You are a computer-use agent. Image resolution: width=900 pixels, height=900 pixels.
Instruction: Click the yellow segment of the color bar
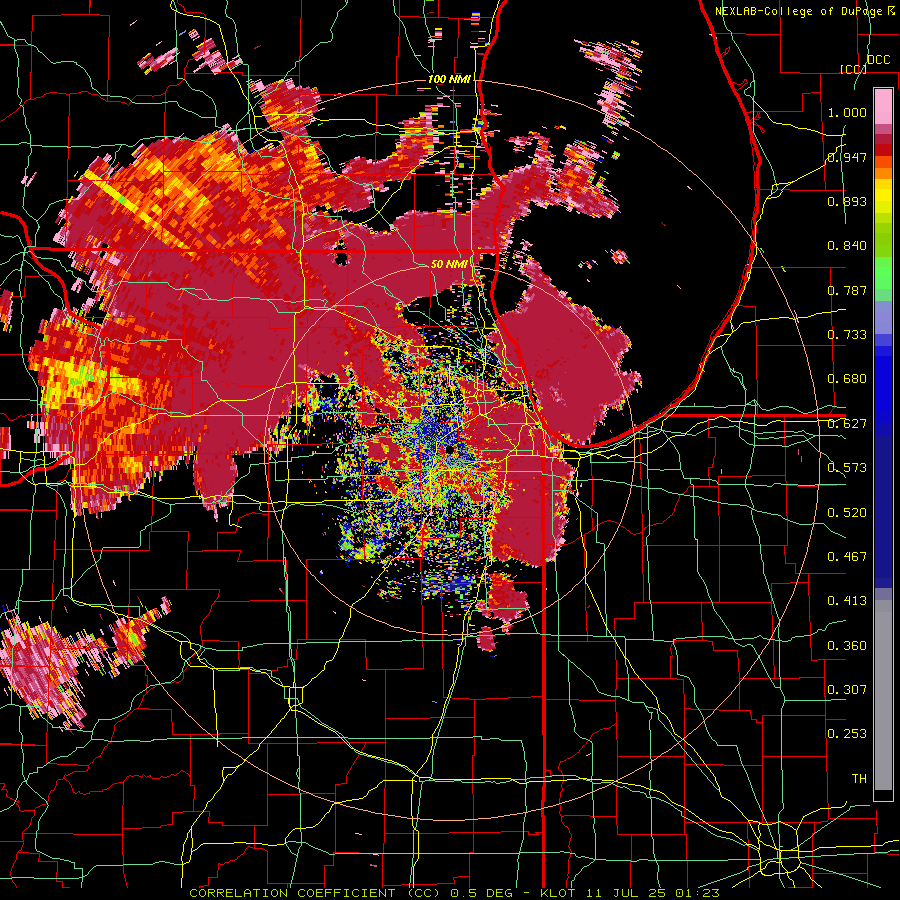point(883,197)
